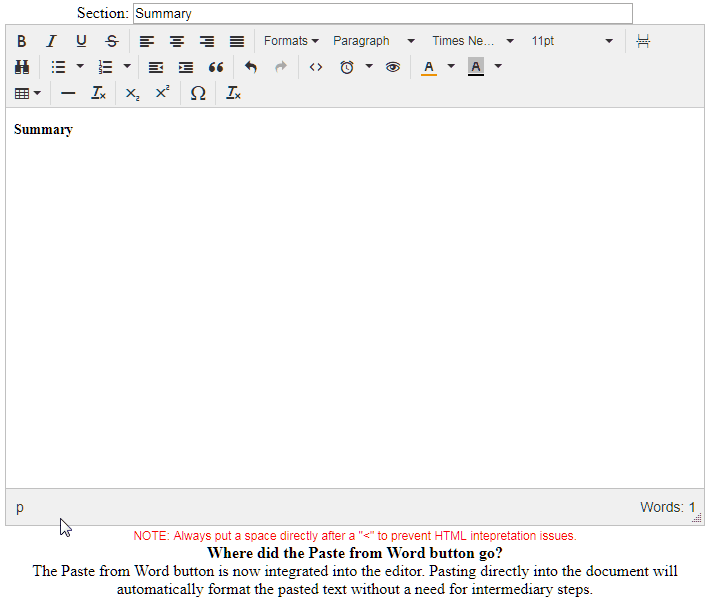
Task: Apply the orange text color
Action: 429,67
